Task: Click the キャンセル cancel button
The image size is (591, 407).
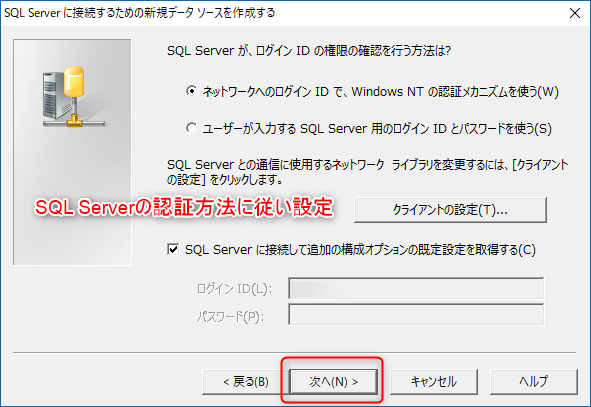Action: click(433, 381)
